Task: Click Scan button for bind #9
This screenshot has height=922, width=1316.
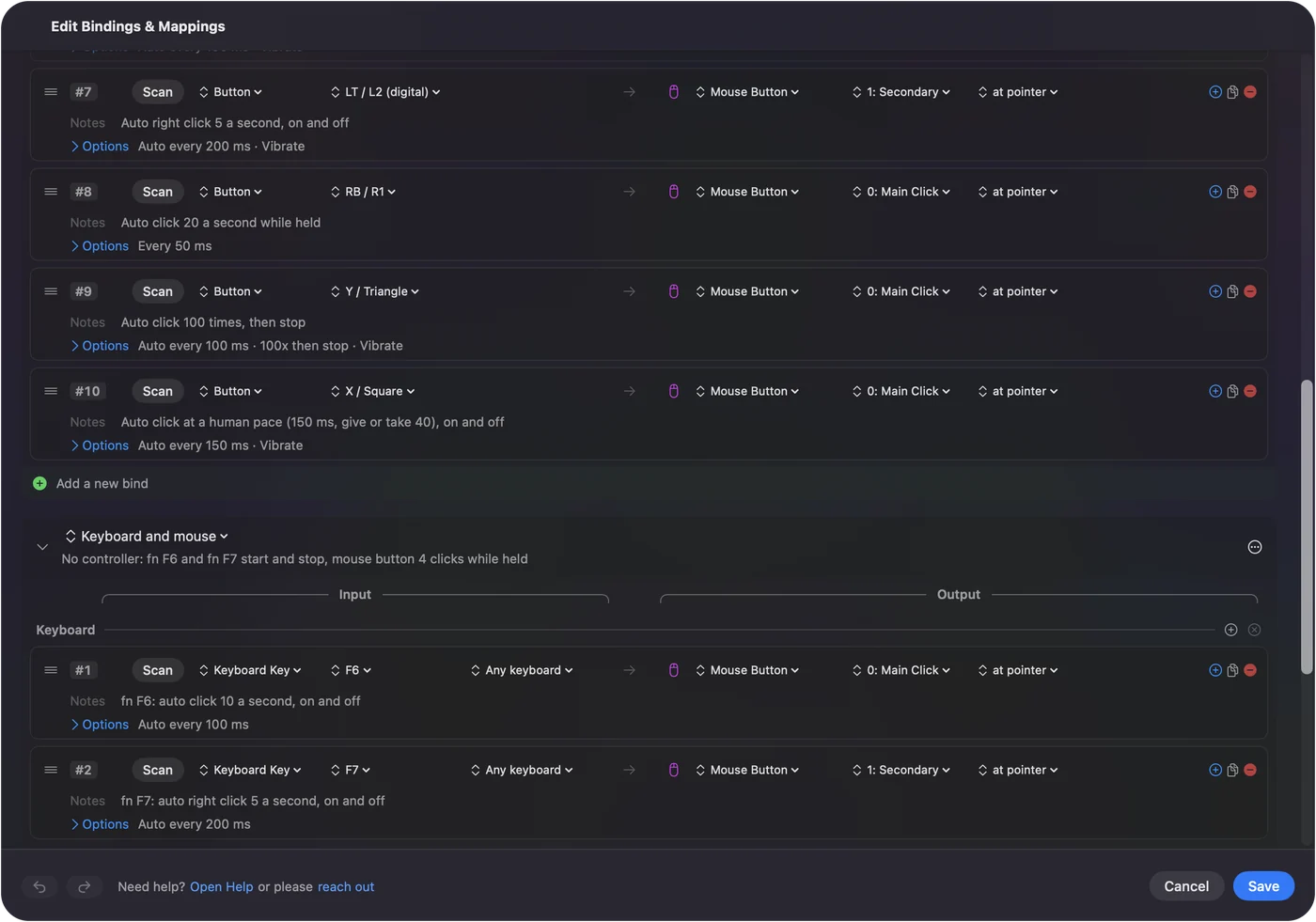Action: [158, 291]
